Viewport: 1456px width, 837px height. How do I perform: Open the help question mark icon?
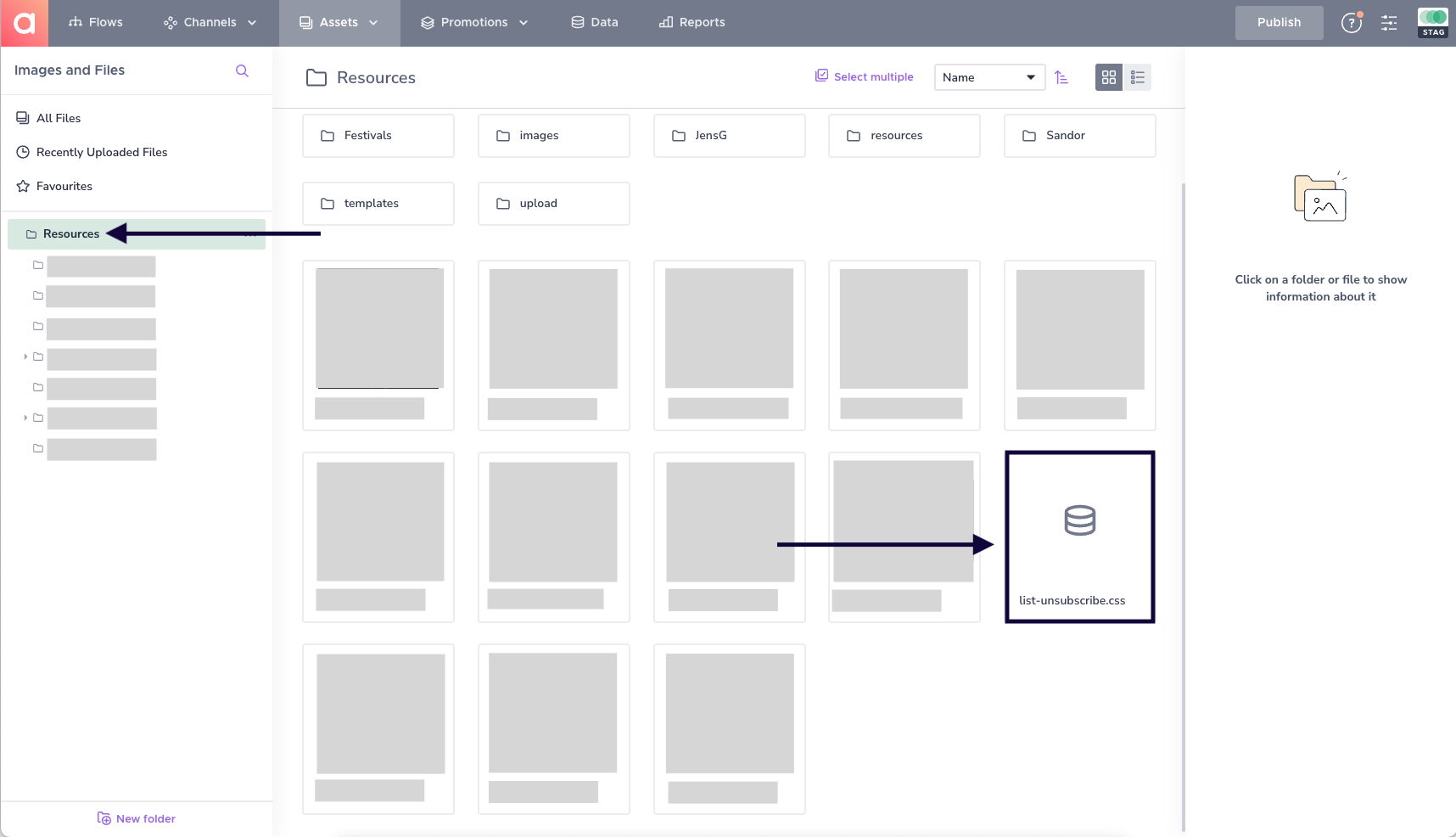tap(1351, 23)
